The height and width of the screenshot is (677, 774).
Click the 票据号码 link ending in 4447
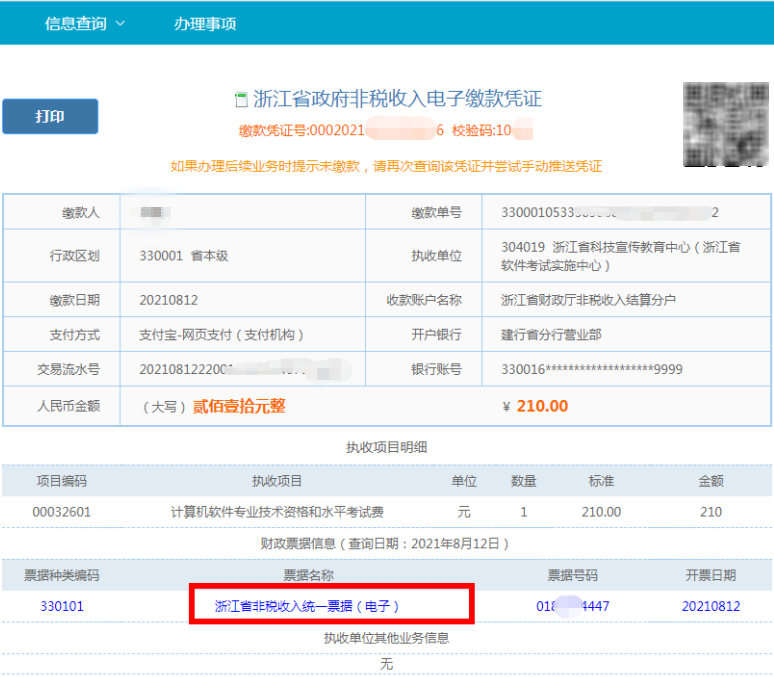tap(572, 606)
